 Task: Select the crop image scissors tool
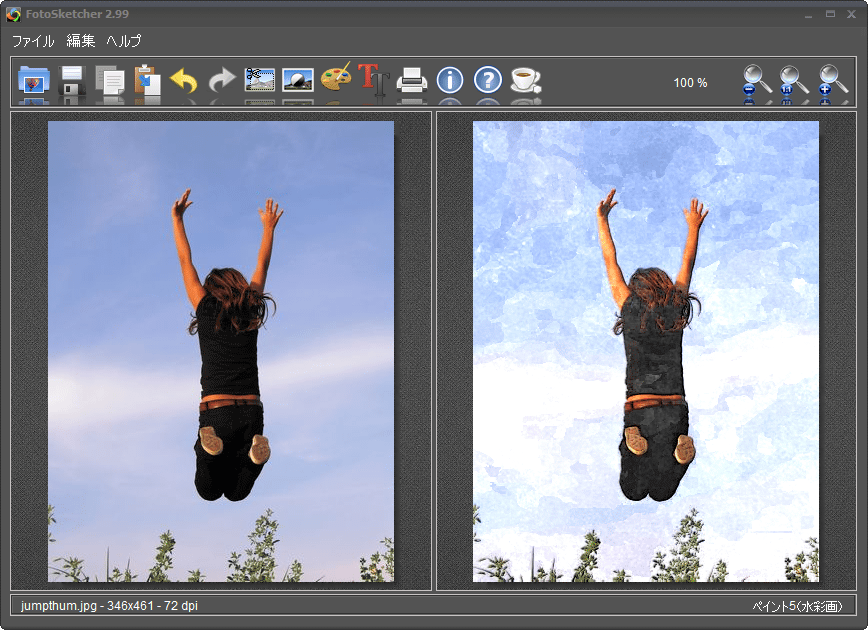pyautogui.click(x=260, y=80)
